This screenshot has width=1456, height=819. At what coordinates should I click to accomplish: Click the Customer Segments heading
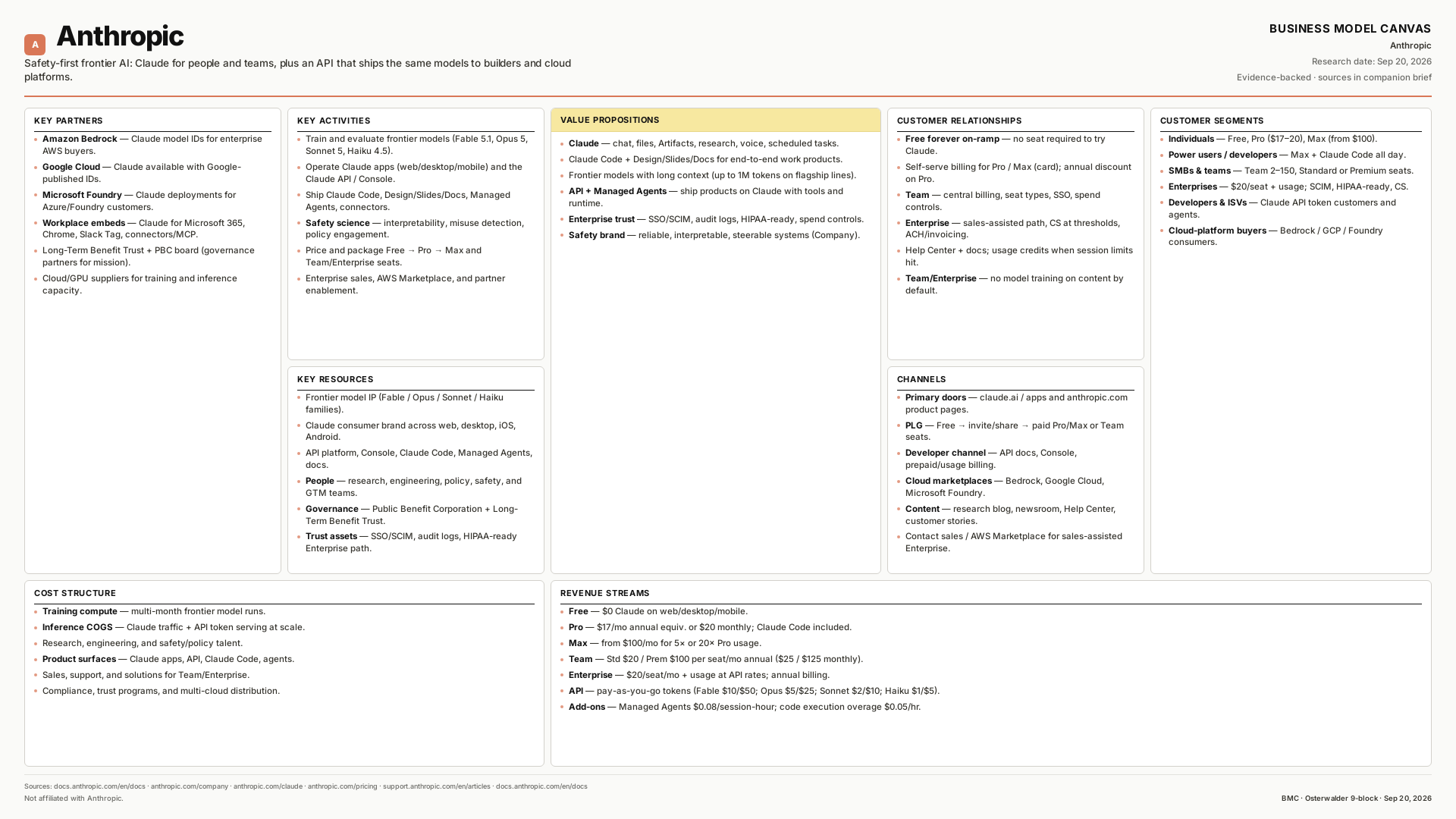click(x=1212, y=121)
